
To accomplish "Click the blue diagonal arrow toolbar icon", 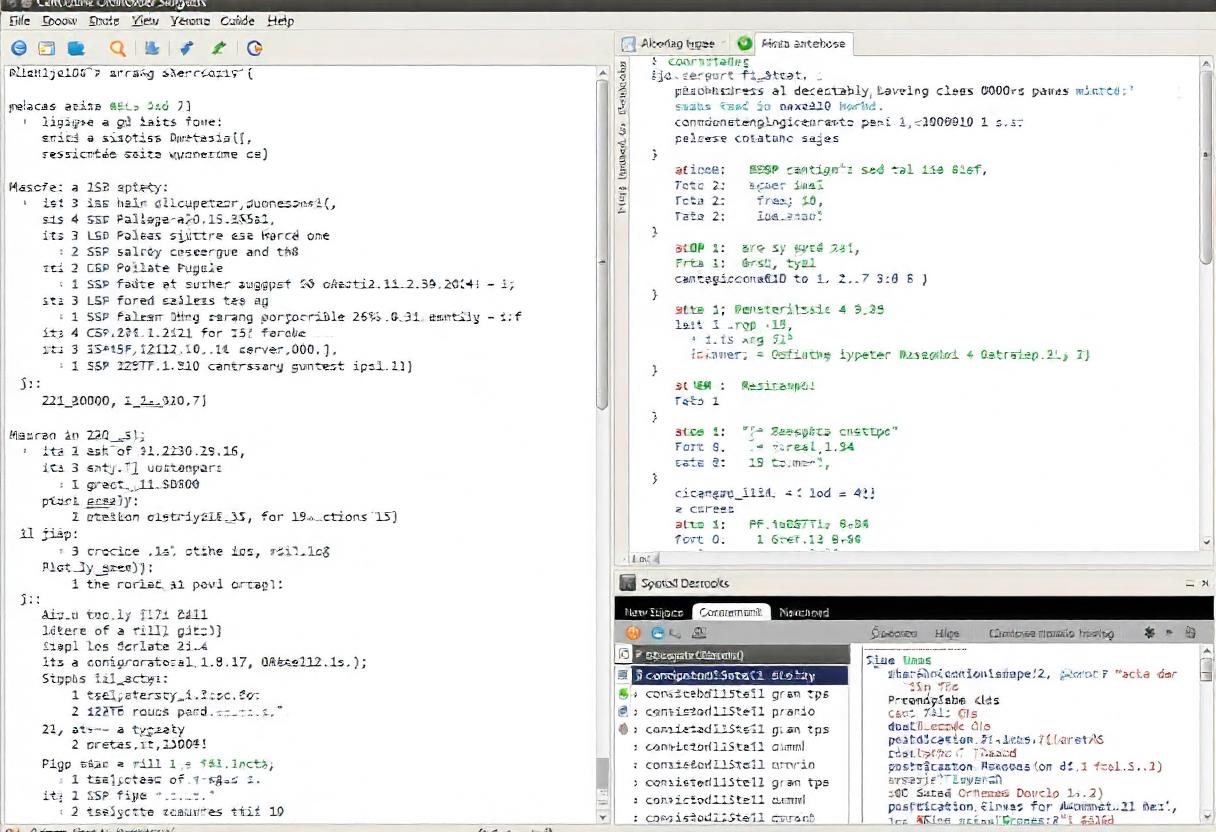I will click(x=186, y=47).
